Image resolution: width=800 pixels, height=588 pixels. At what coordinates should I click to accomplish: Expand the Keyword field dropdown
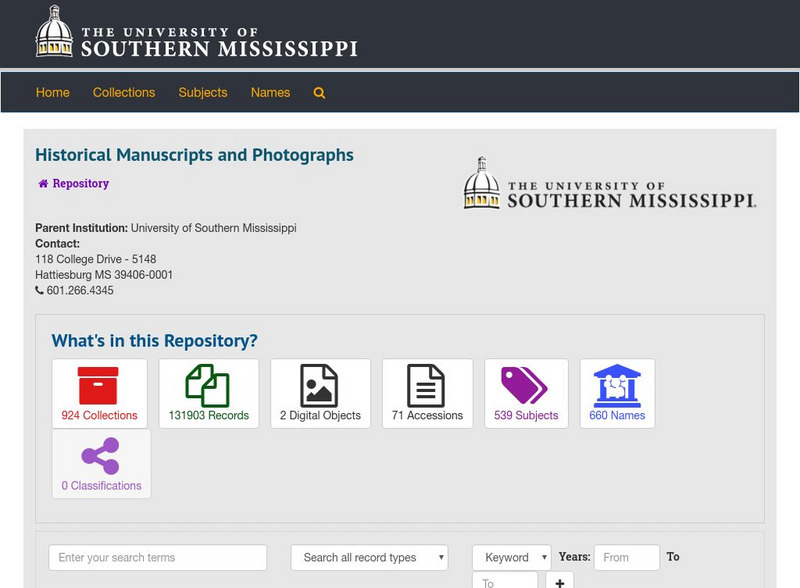512,557
